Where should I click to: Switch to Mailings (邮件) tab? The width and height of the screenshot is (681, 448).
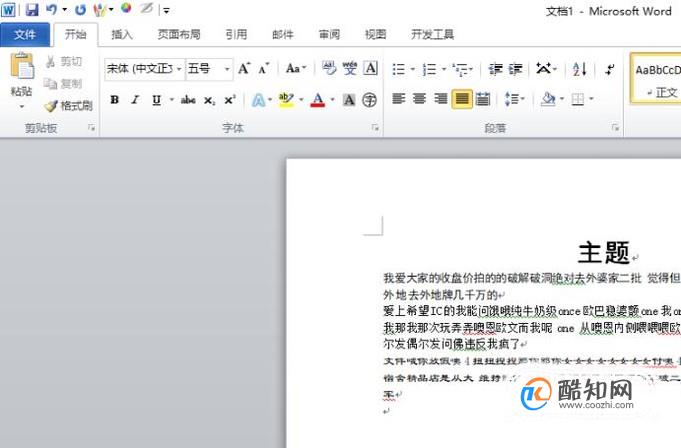283,34
